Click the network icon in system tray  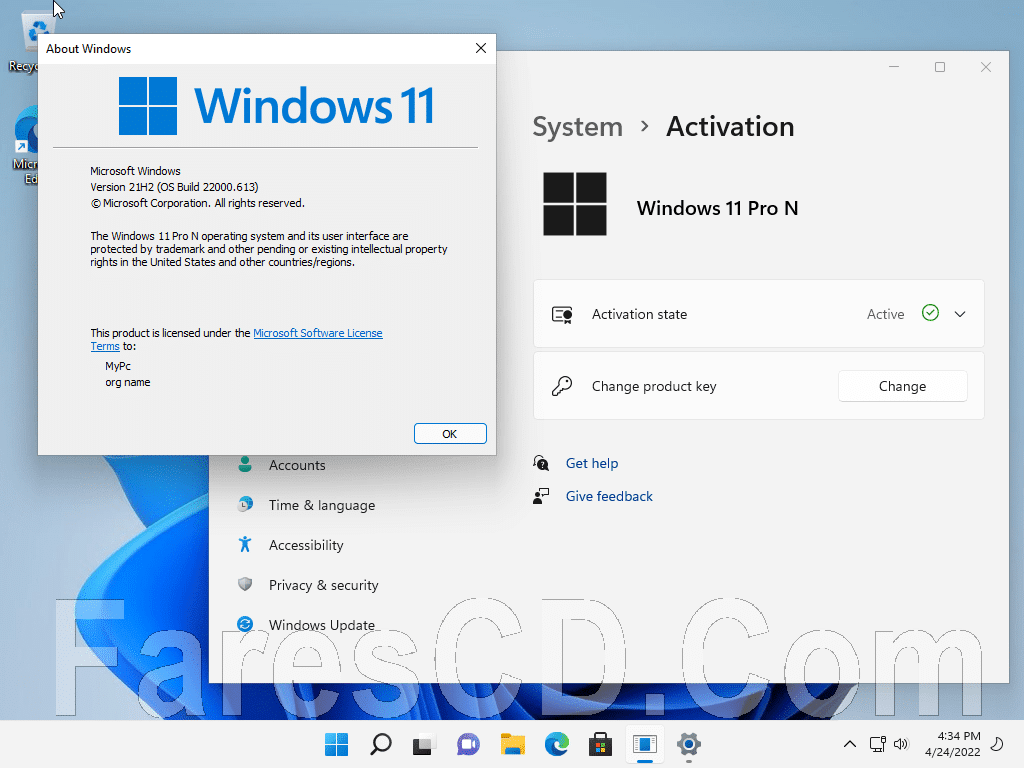pyautogui.click(x=878, y=744)
